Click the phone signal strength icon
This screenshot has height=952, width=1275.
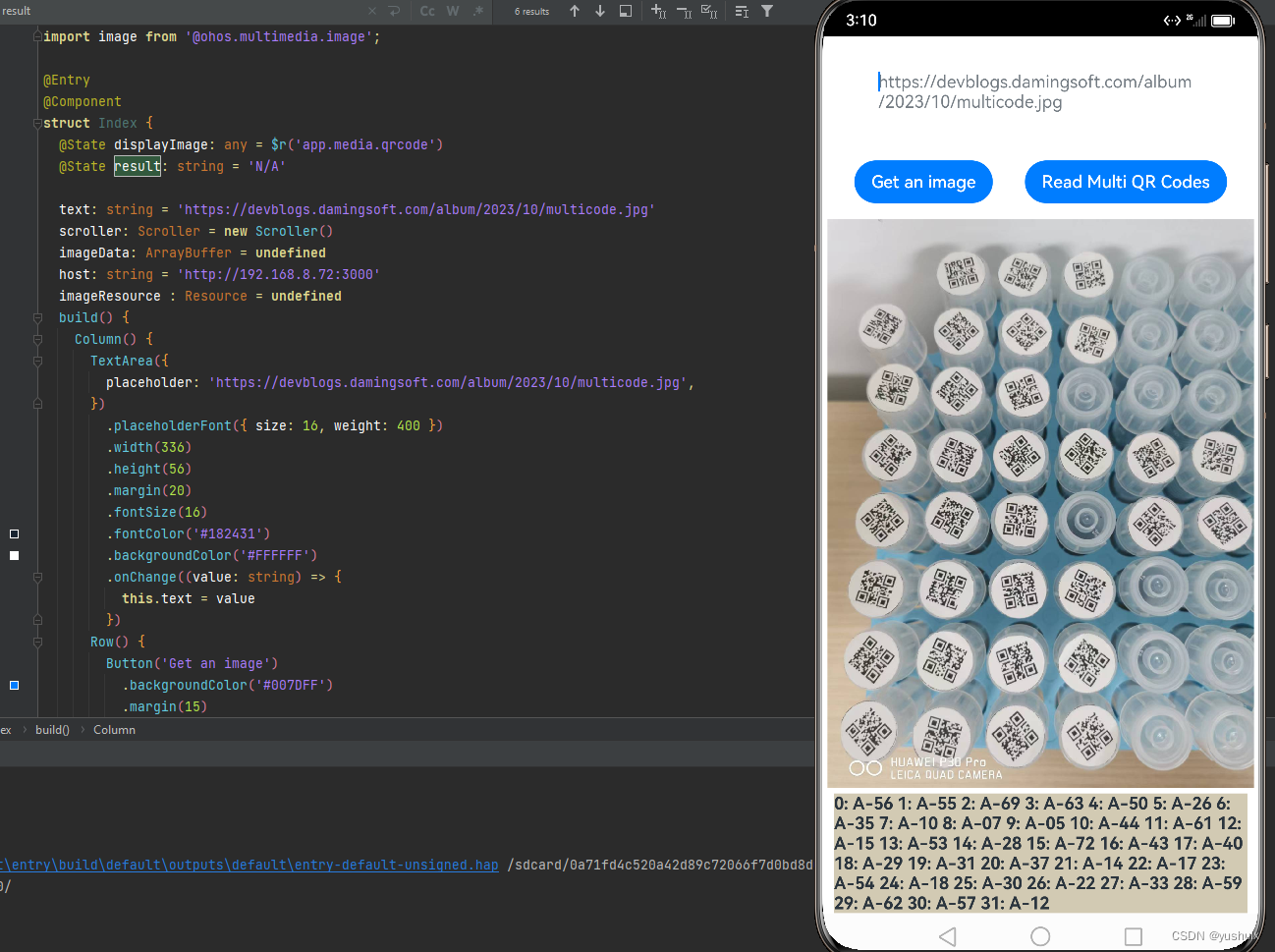point(1196,20)
